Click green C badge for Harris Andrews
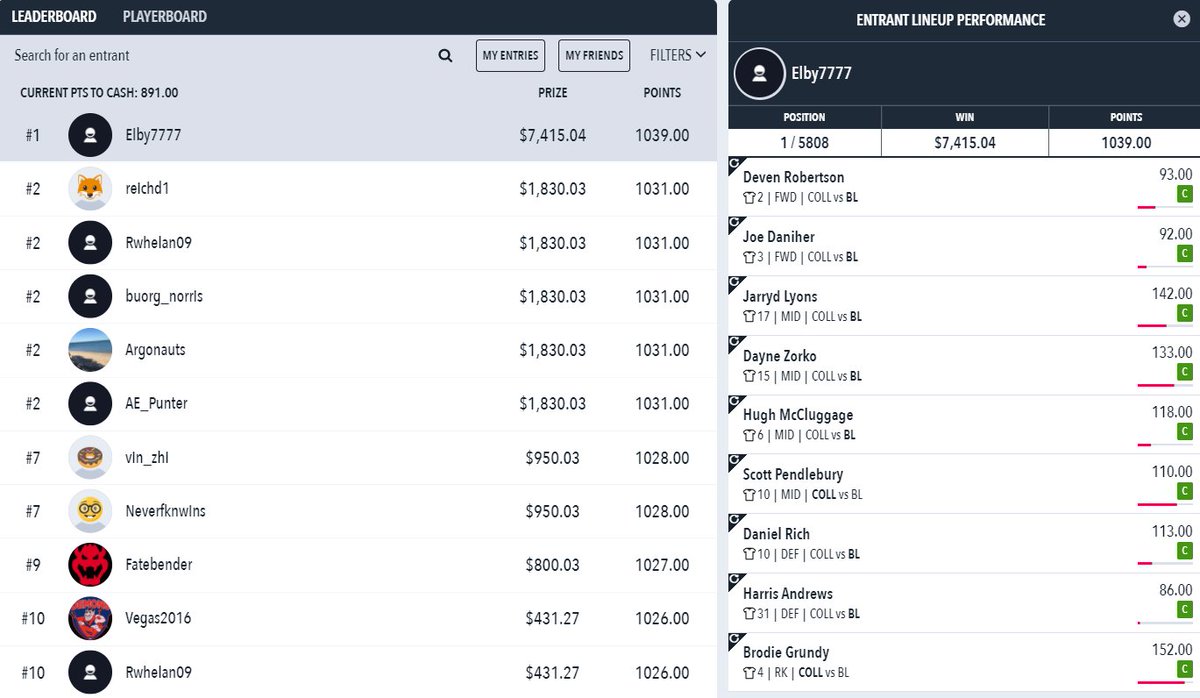The width and height of the screenshot is (1200, 698). point(1185,610)
